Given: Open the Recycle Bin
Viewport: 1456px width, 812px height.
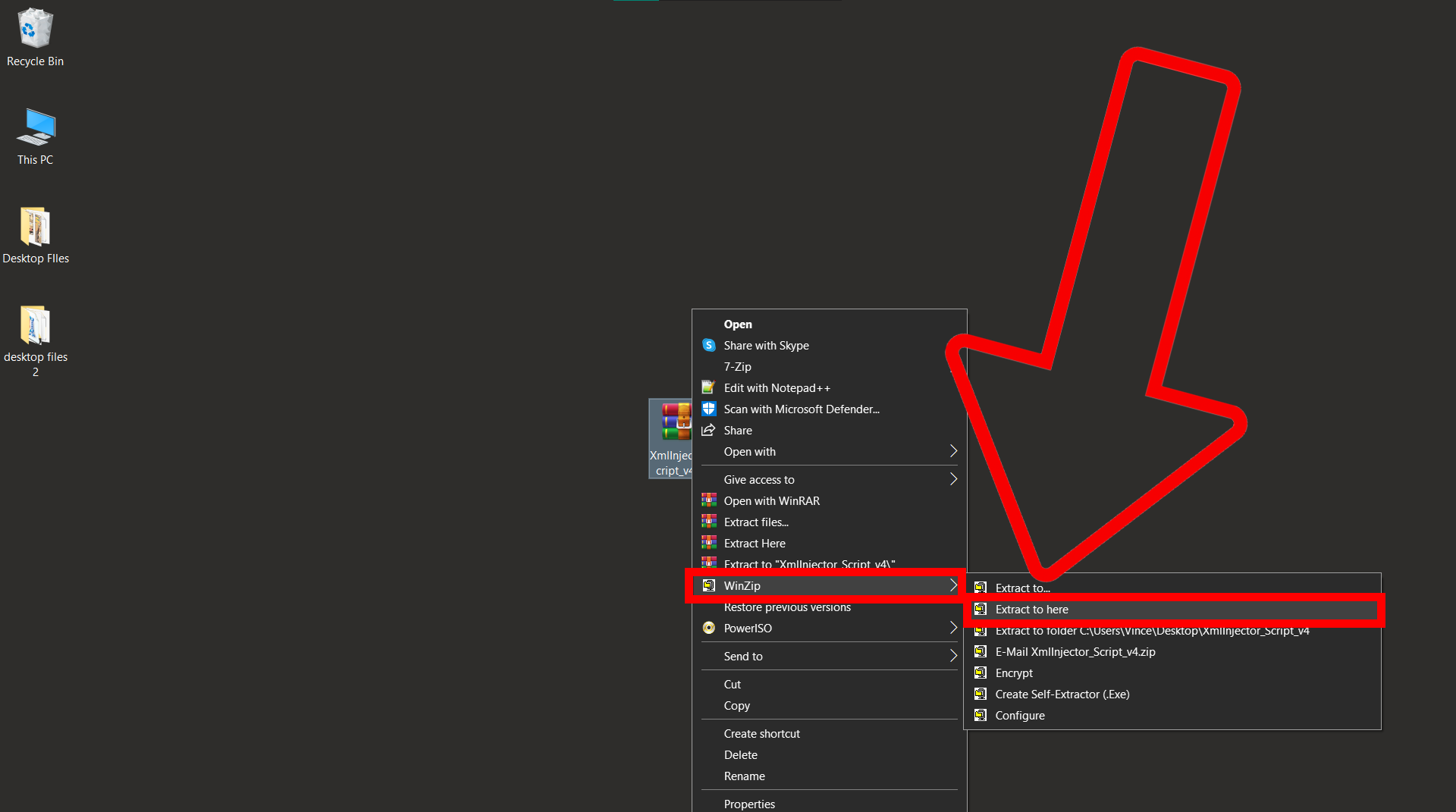Looking at the screenshot, I should pos(35,30).
